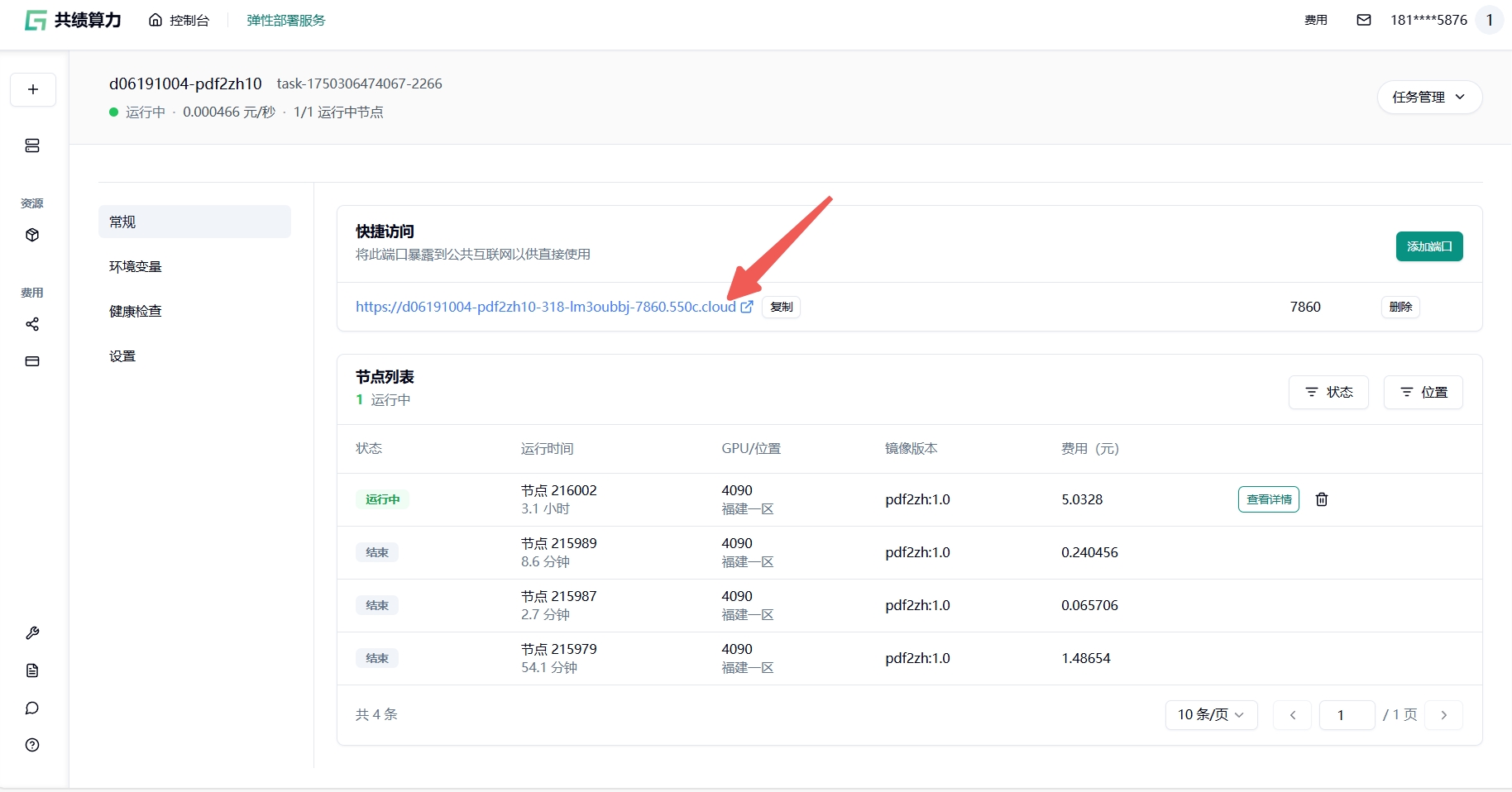Expand the 任务管理 dropdown
1512x792 pixels.
(1428, 97)
